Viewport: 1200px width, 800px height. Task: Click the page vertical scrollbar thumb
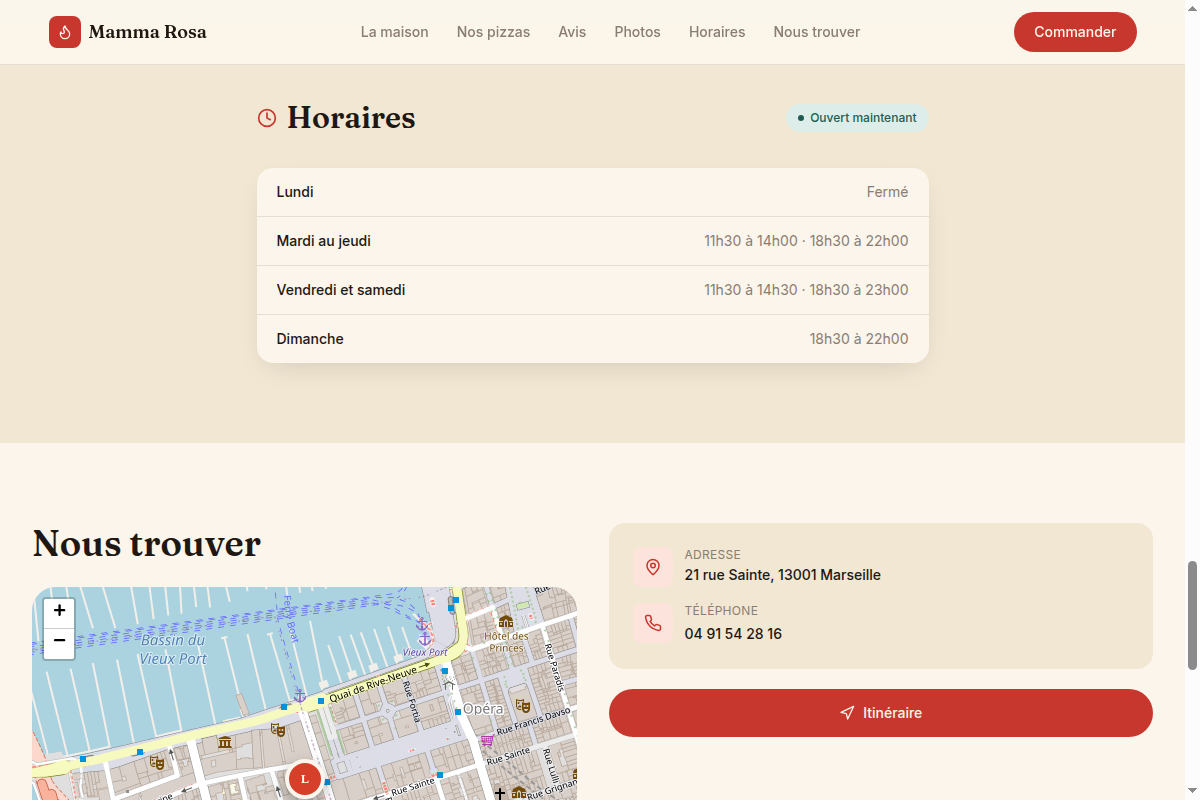tap(1192, 616)
